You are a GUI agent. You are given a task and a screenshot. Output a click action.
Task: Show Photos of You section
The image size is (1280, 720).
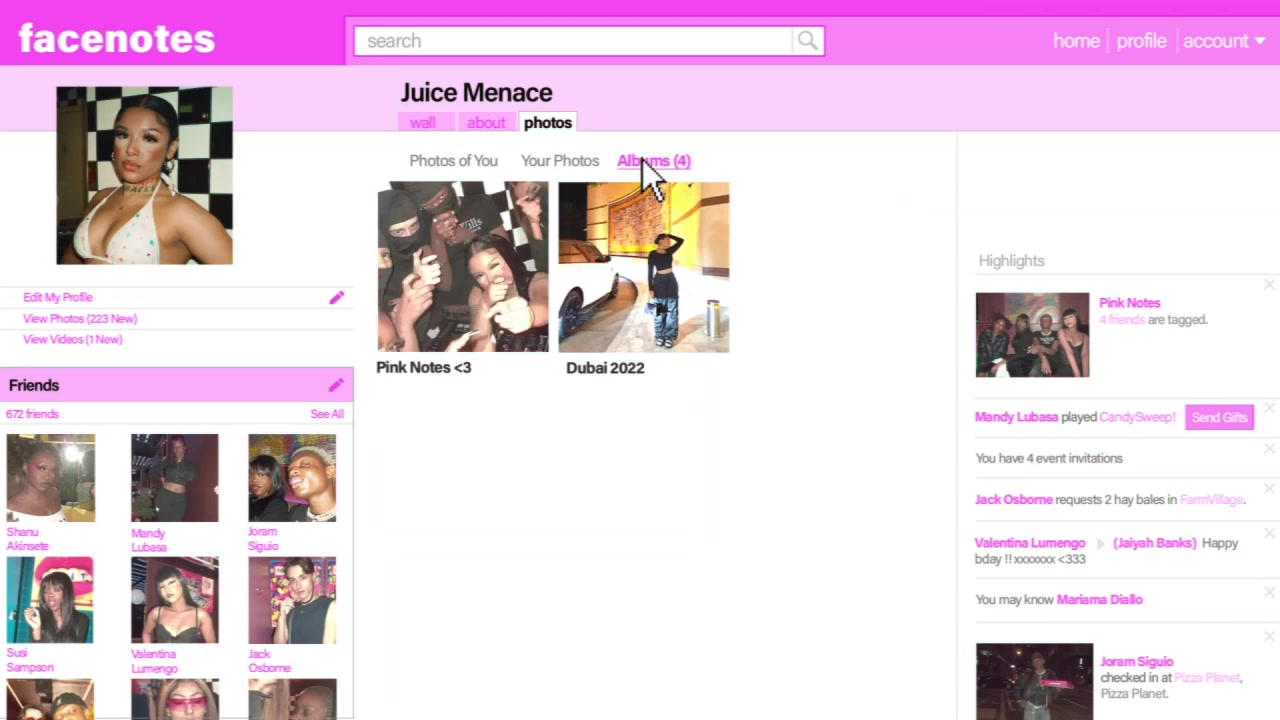coord(453,160)
